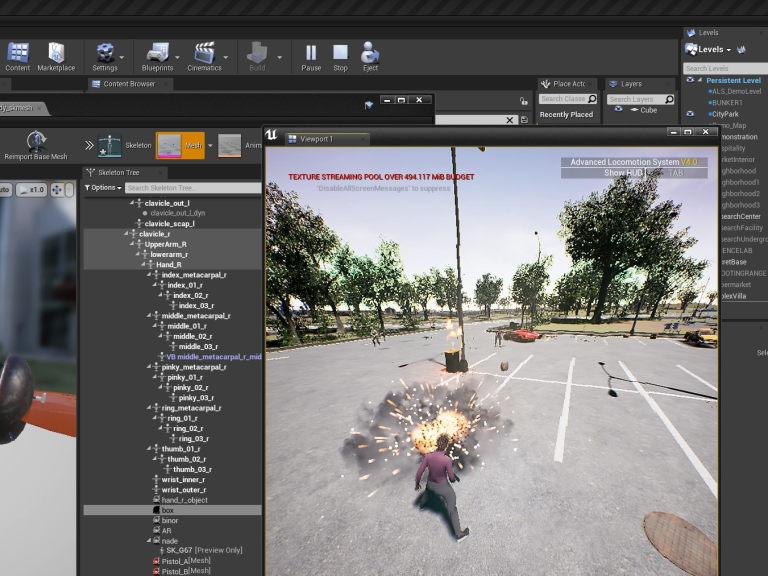Switch to the Content Browser tab
768x576 pixels.
(x=129, y=84)
